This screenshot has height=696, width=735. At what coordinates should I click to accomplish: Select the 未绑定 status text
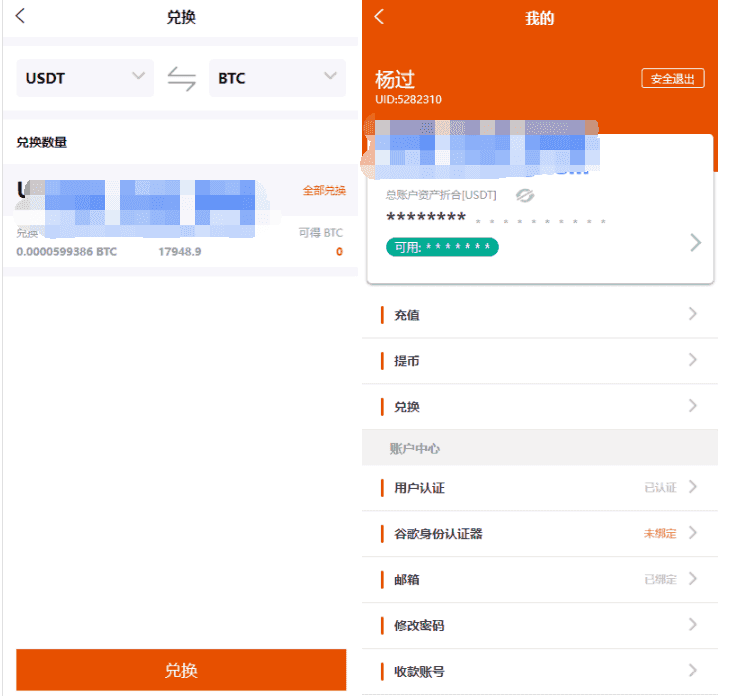[660, 533]
